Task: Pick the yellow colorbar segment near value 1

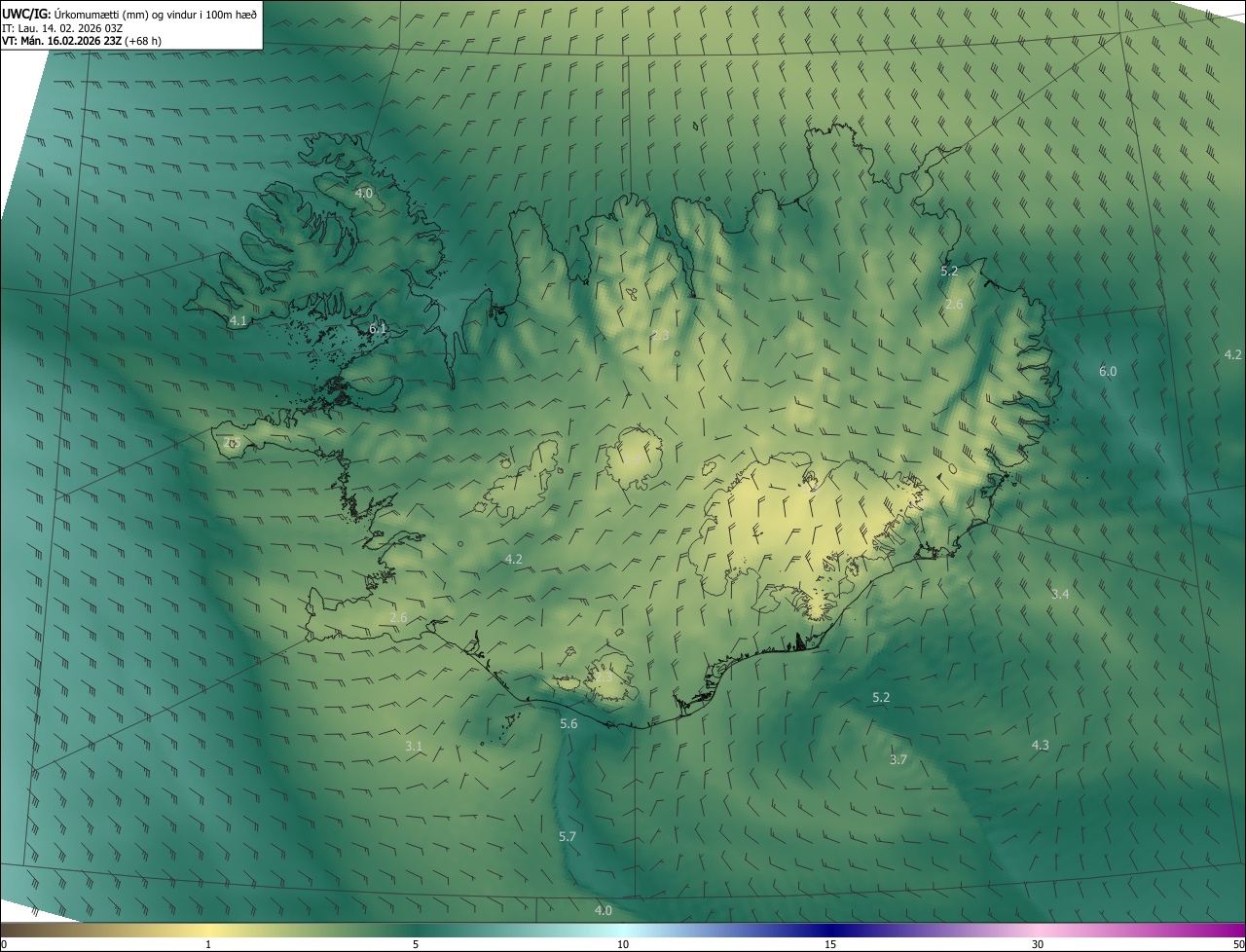Action: (208, 930)
